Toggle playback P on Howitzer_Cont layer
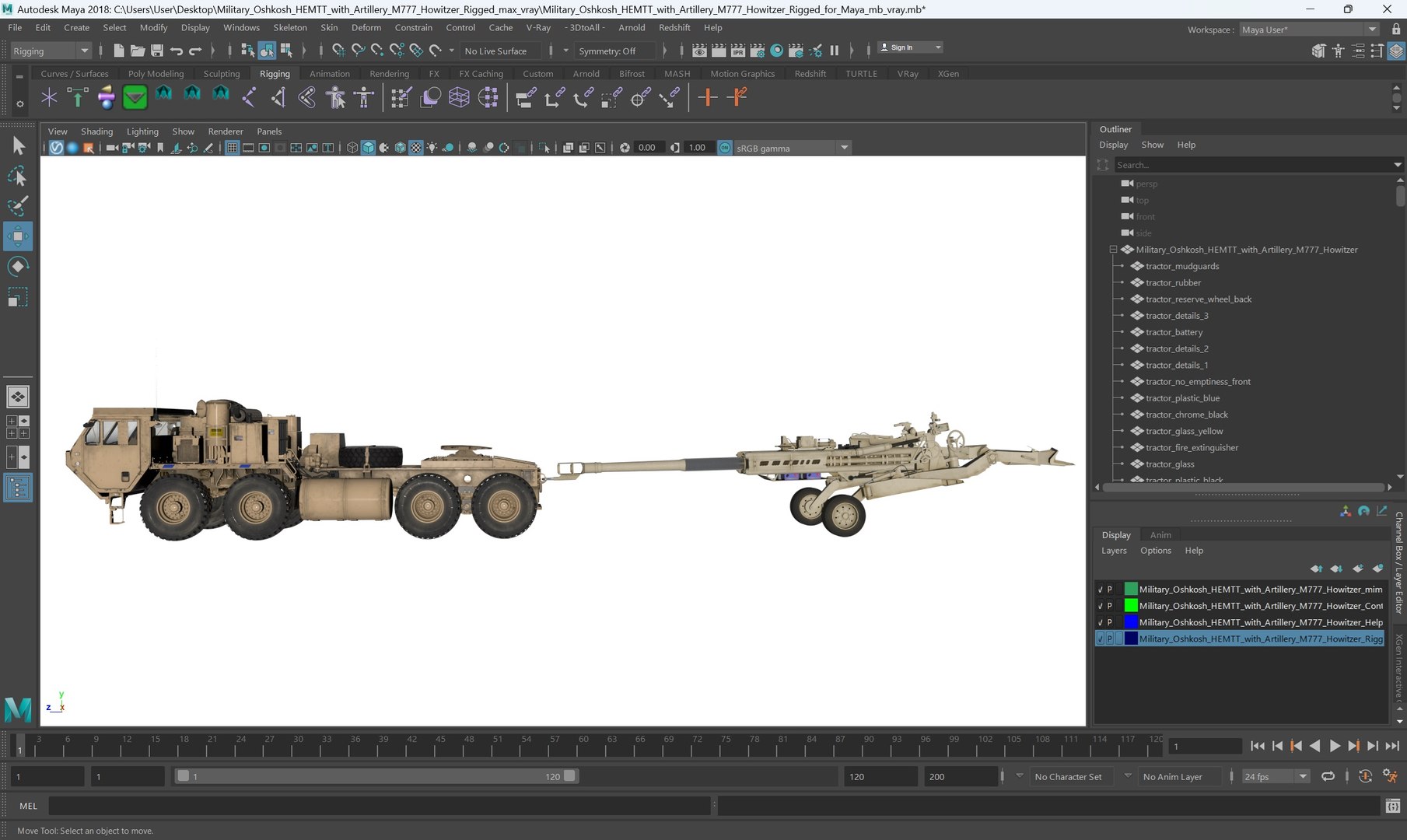 point(1110,606)
